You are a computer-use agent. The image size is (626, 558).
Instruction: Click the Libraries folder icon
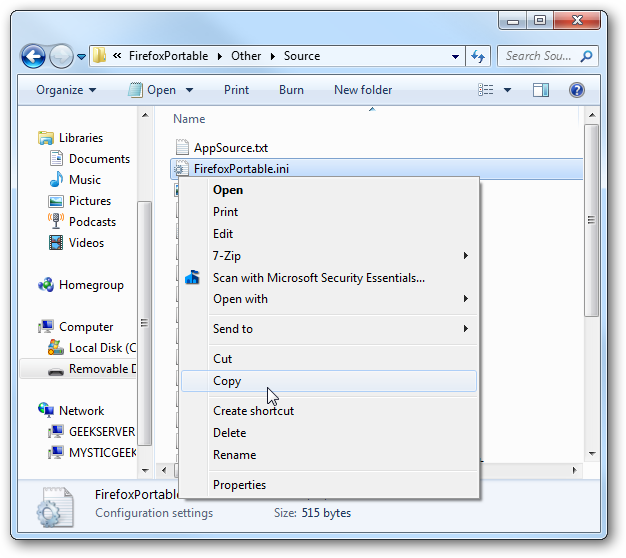coord(46,138)
